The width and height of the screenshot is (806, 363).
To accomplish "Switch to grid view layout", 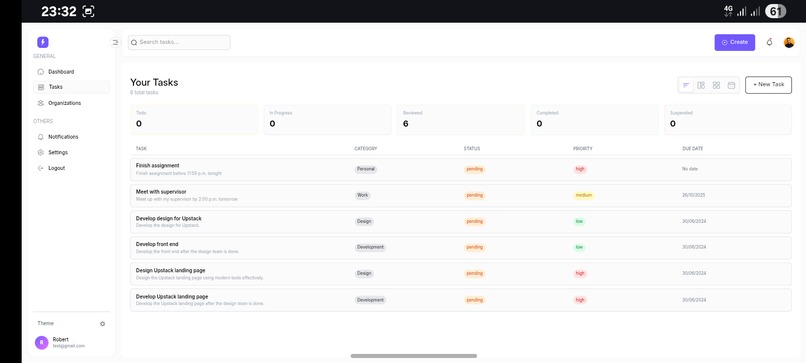I will (x=716, y=85).
